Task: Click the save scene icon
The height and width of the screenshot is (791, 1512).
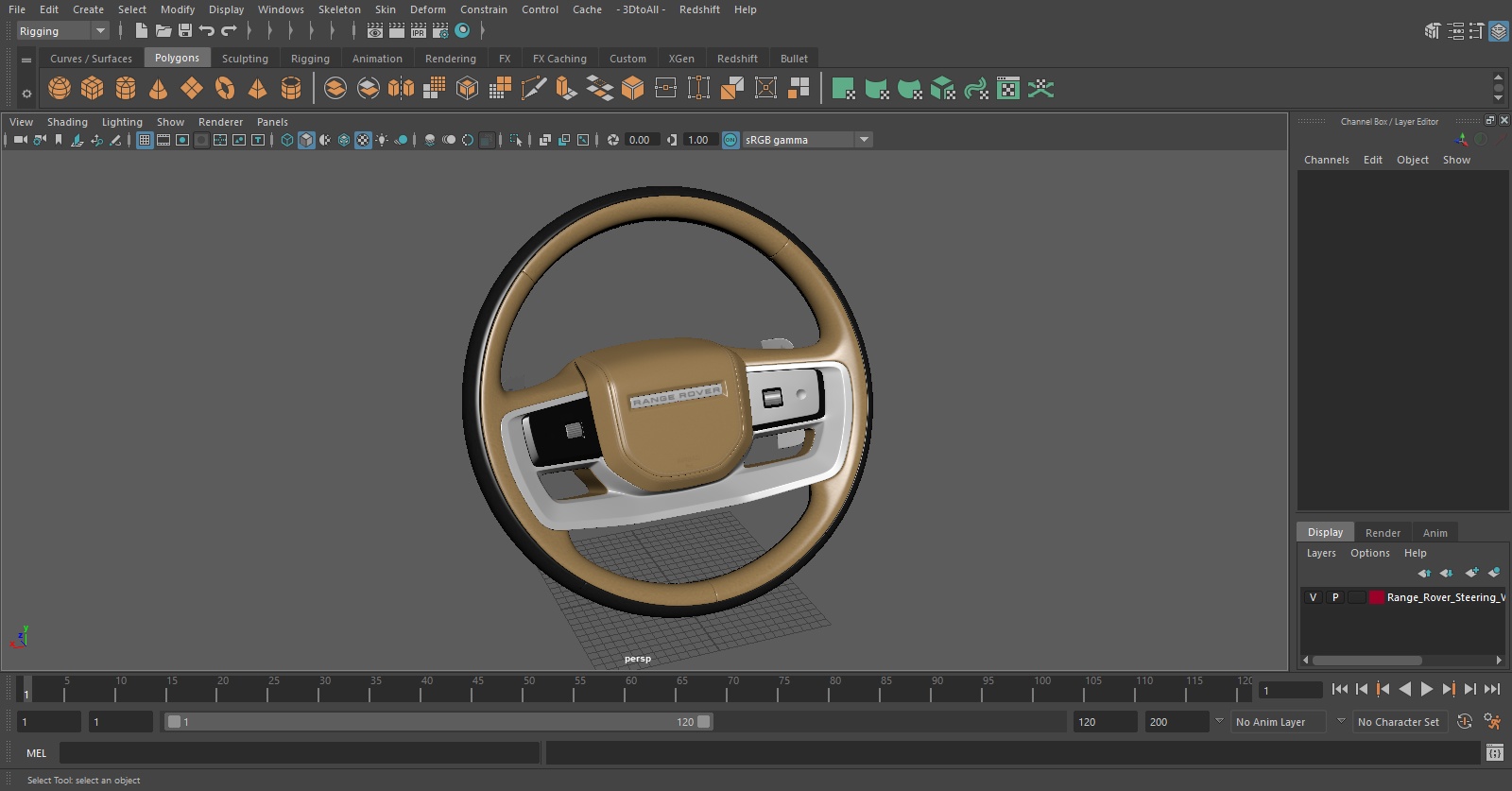Action: tap(185, 31)
